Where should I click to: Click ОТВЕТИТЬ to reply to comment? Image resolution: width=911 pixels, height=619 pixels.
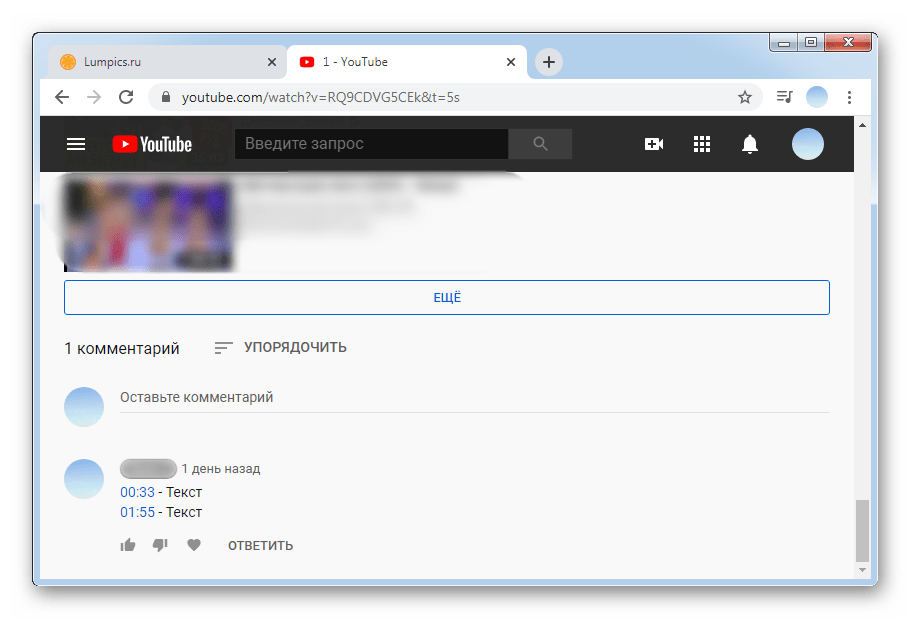click(260, 546)
